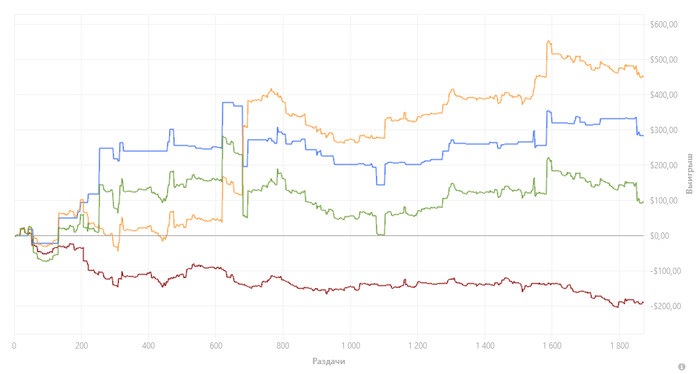Click the $200,00 y-axis label
700x374 pixels.
pos(664,166)
